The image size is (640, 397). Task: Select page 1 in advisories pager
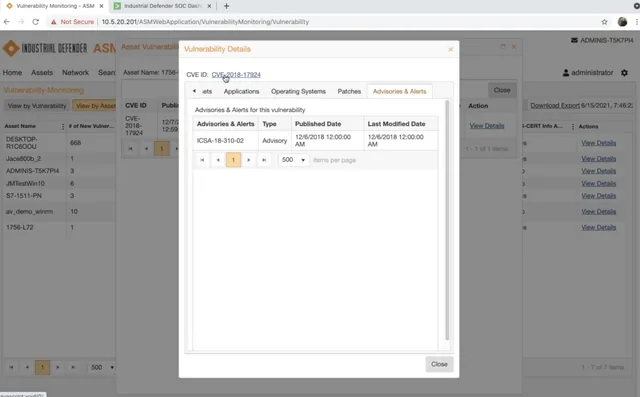click(233, 160)
